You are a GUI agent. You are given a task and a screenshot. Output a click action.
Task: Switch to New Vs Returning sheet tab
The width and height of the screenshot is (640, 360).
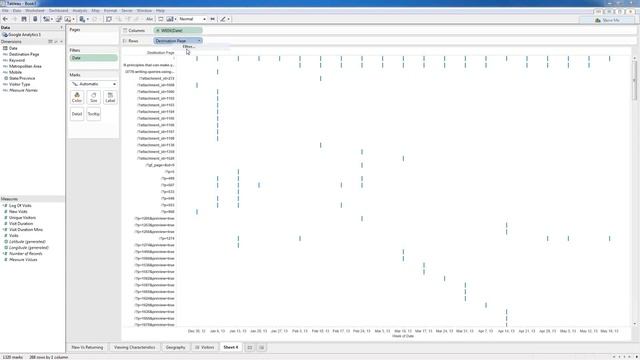[87, 347]
